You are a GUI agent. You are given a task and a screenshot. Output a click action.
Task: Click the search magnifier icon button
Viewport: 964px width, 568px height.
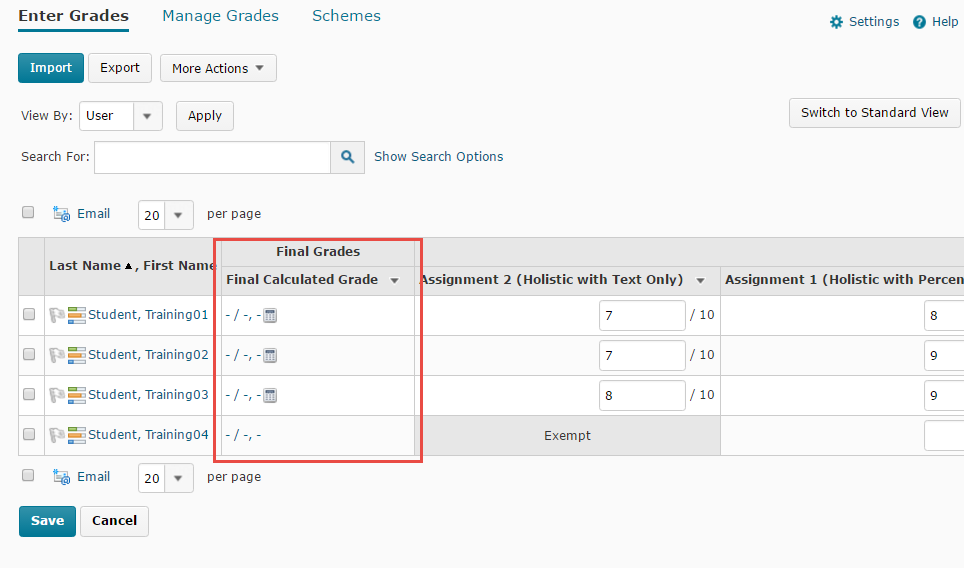(x=348, y=157)
